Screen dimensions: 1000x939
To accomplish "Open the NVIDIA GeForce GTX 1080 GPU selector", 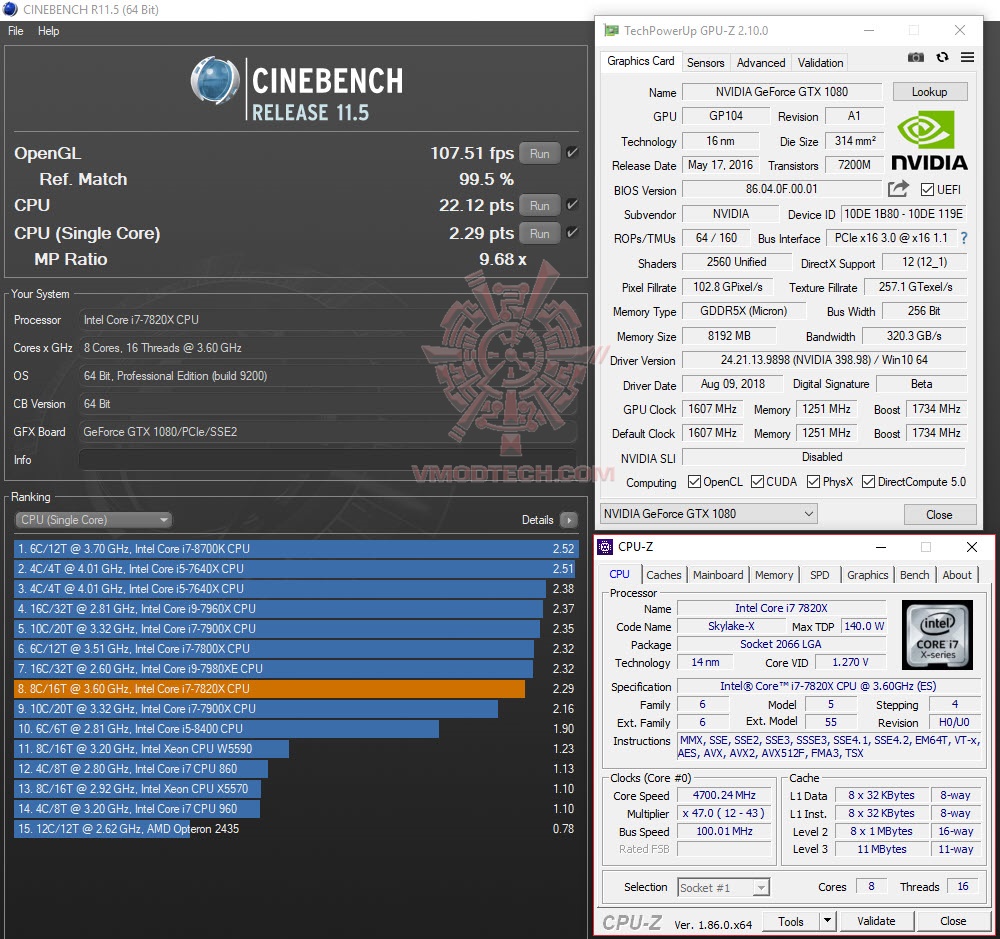I will point(709,514).
